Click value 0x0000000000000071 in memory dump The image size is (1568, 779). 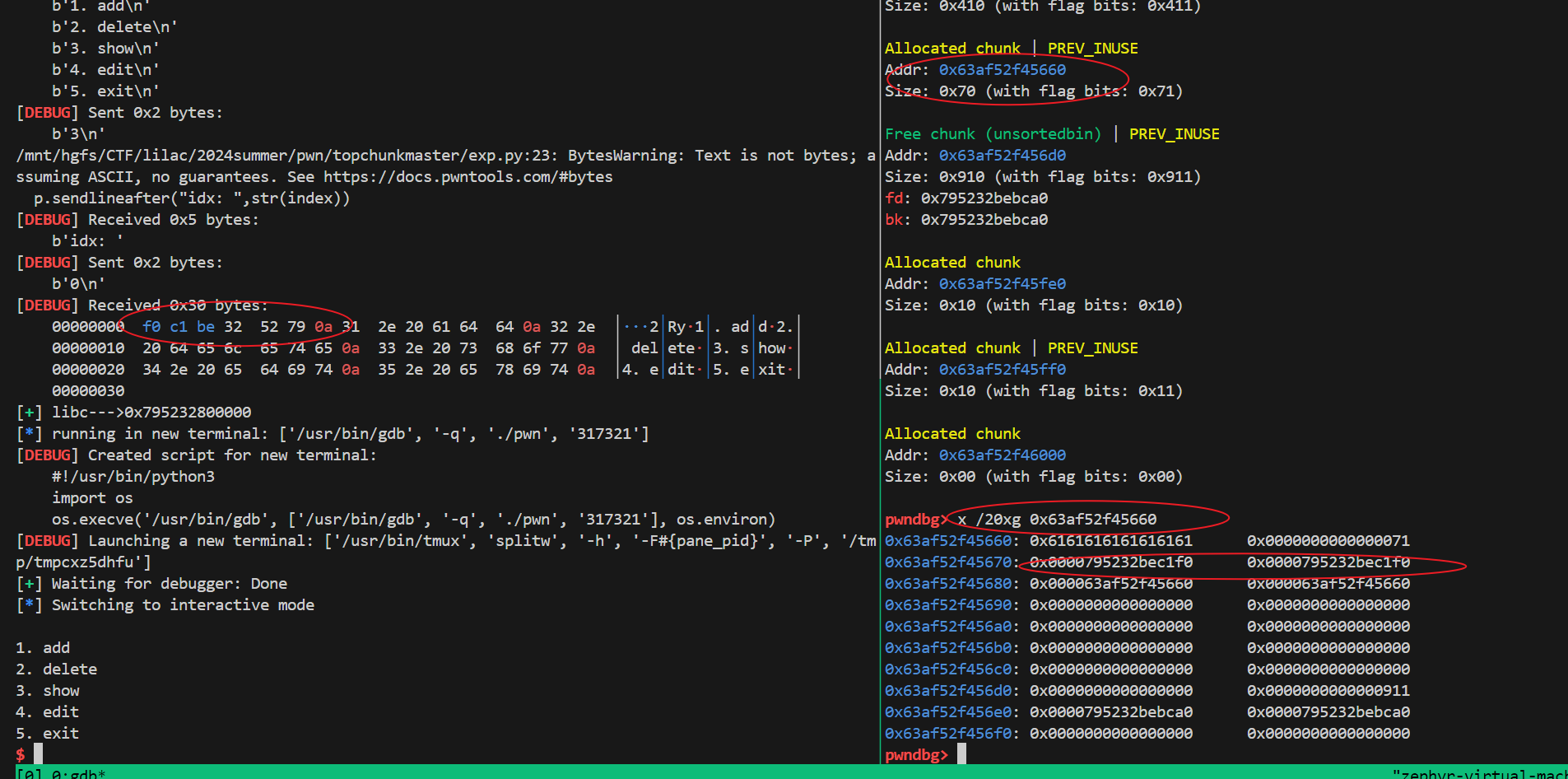(1328, 541)
